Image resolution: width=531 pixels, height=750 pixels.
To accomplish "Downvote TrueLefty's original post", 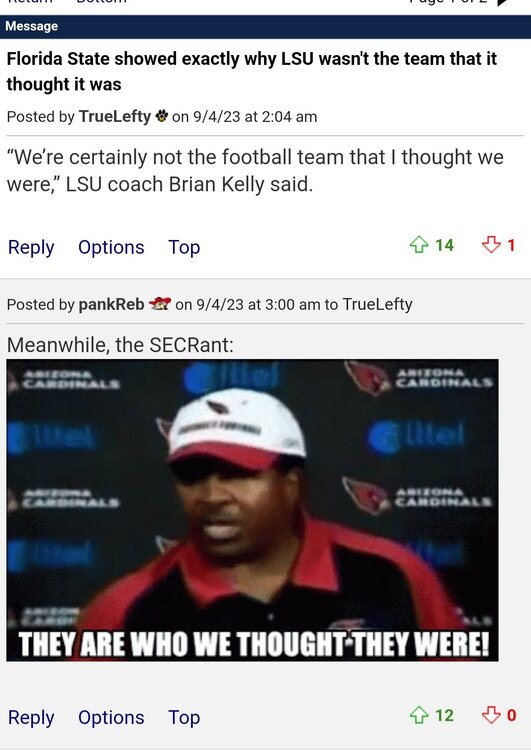I will click(491, 245).
